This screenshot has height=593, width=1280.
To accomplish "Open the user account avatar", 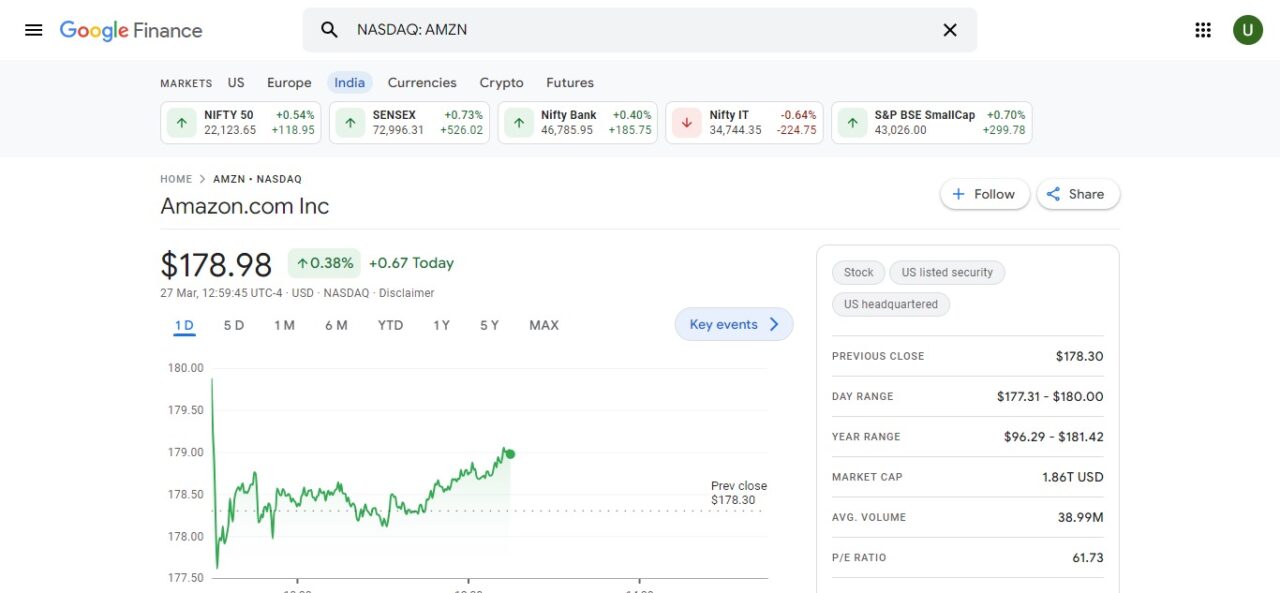I will click(1247, 30).
